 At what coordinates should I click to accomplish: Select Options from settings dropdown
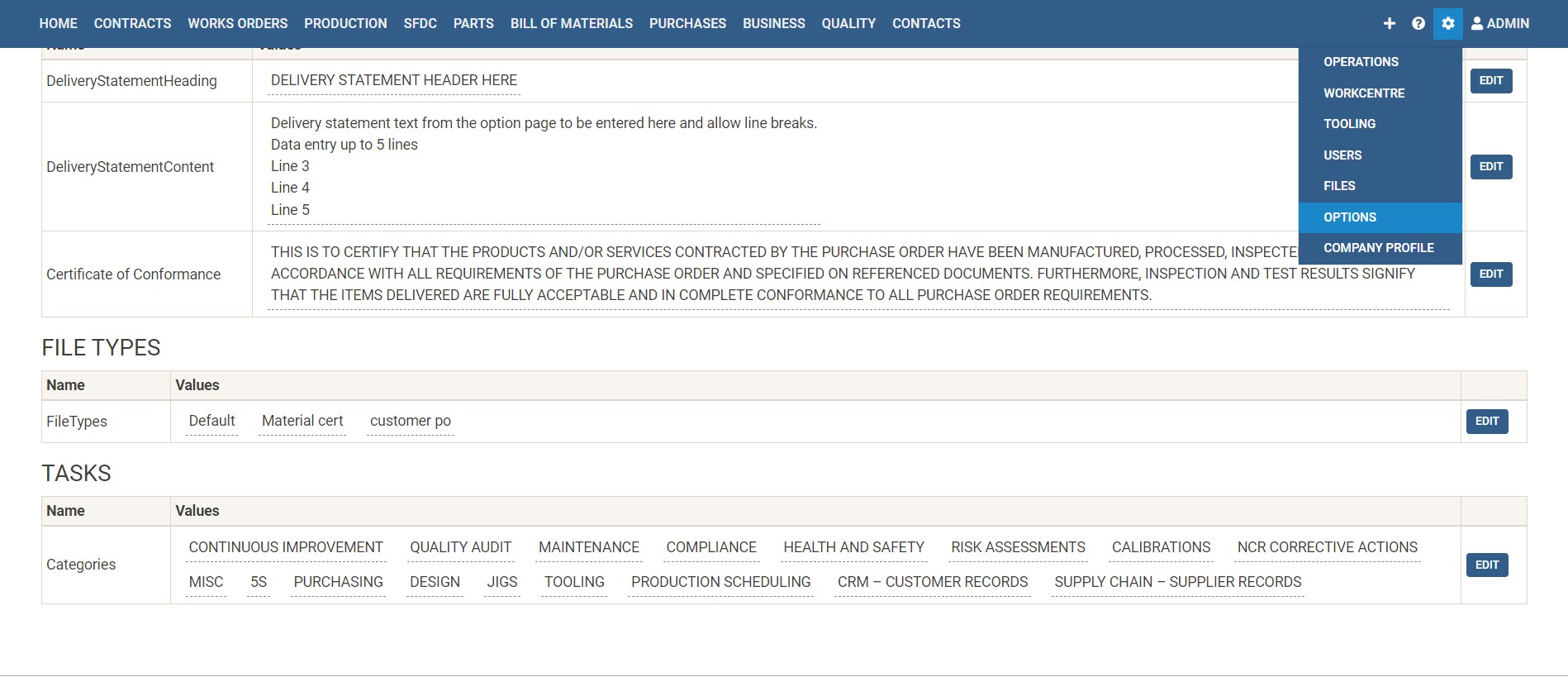click(x=1349, y=217)
